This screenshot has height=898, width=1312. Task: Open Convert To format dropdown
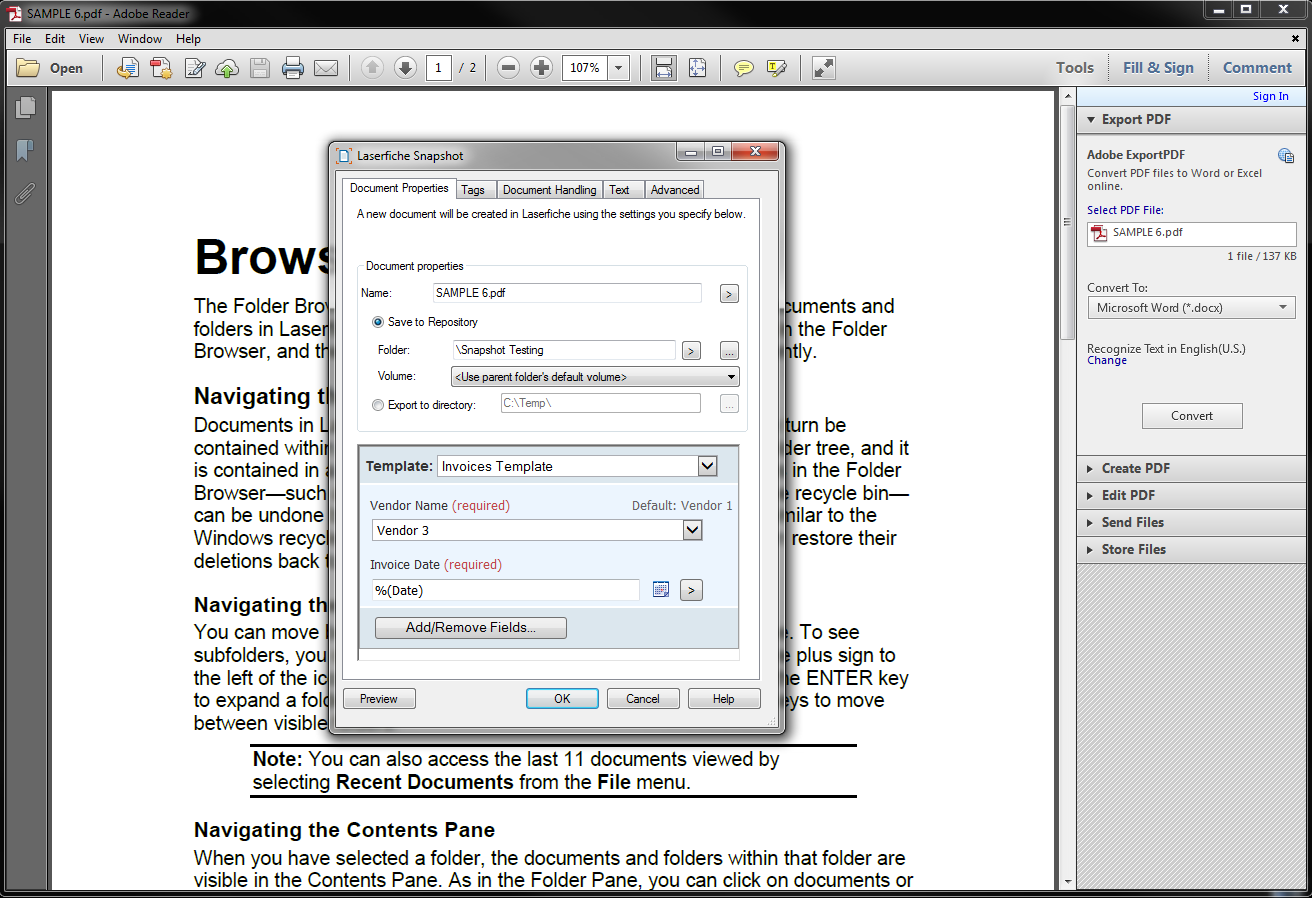(x=1192, y=308)
